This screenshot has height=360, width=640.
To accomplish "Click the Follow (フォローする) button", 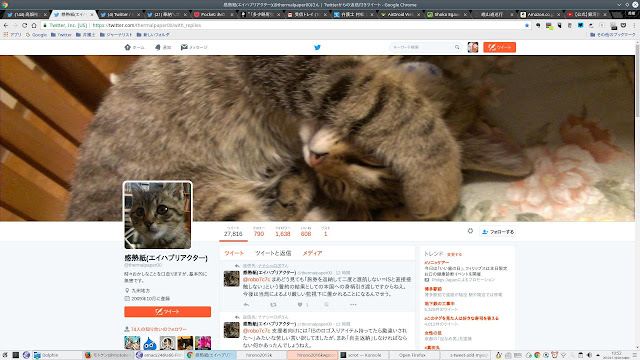I will pos(498,231).
